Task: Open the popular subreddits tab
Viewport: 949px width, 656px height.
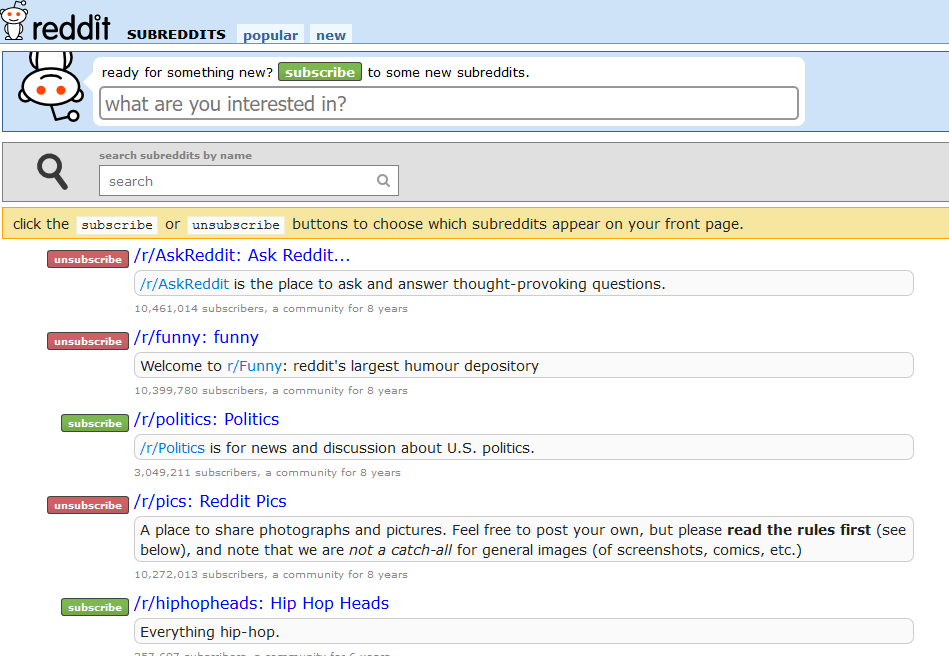Action: [x=270, y=35]
